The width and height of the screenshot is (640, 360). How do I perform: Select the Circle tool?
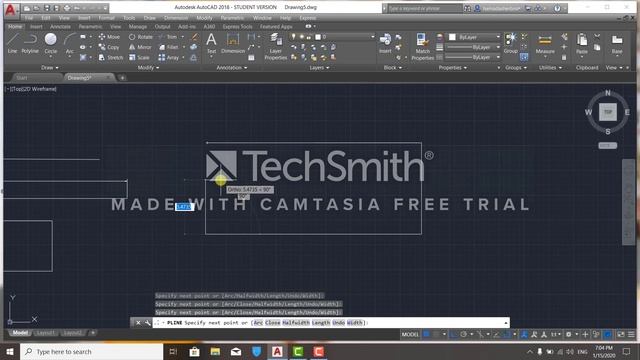point(51,43)
